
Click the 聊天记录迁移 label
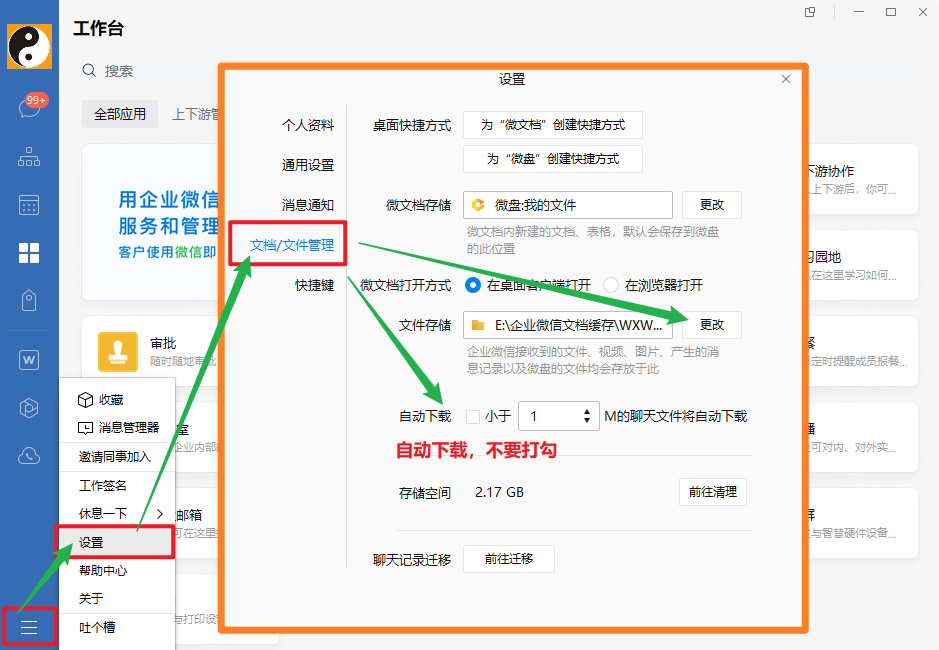(x=412, y=560)
